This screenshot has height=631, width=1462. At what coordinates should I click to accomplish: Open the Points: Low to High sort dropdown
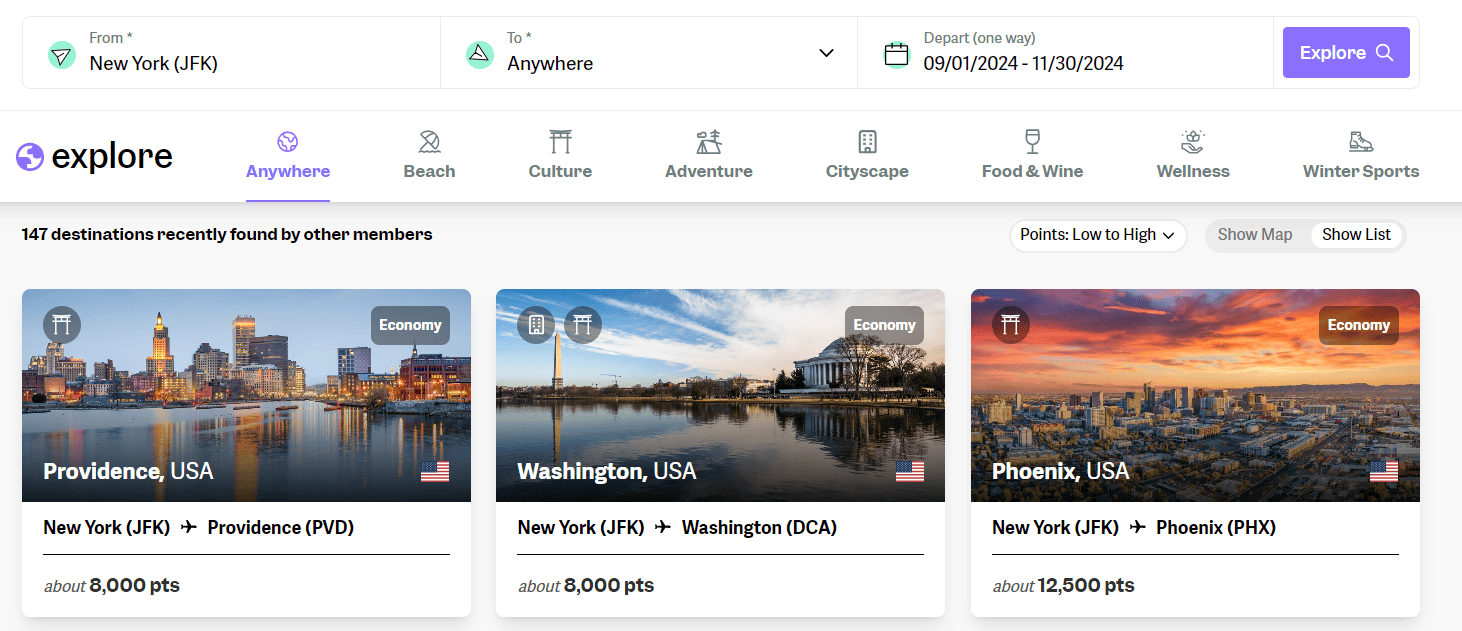(x=1097, y=235)
